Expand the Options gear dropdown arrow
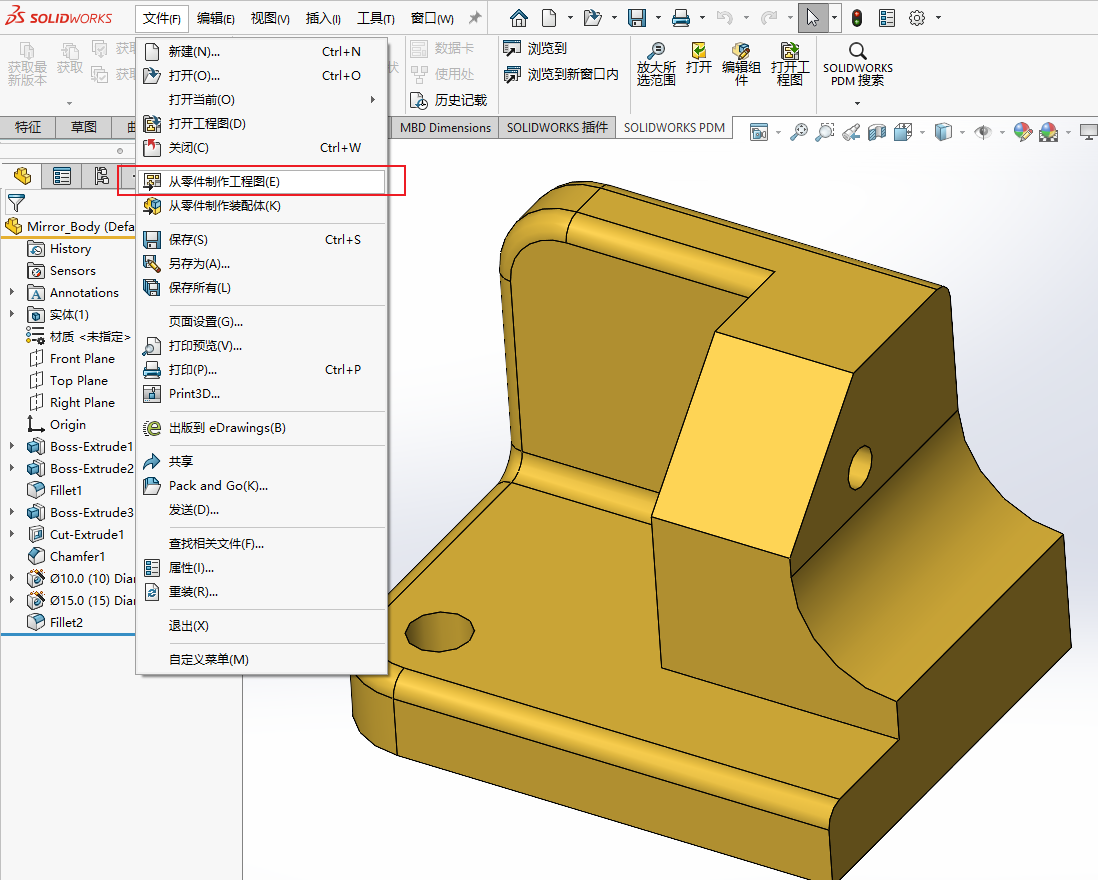Image resolution: width=1098 pixels, height=880 pixels. (938, 18)
